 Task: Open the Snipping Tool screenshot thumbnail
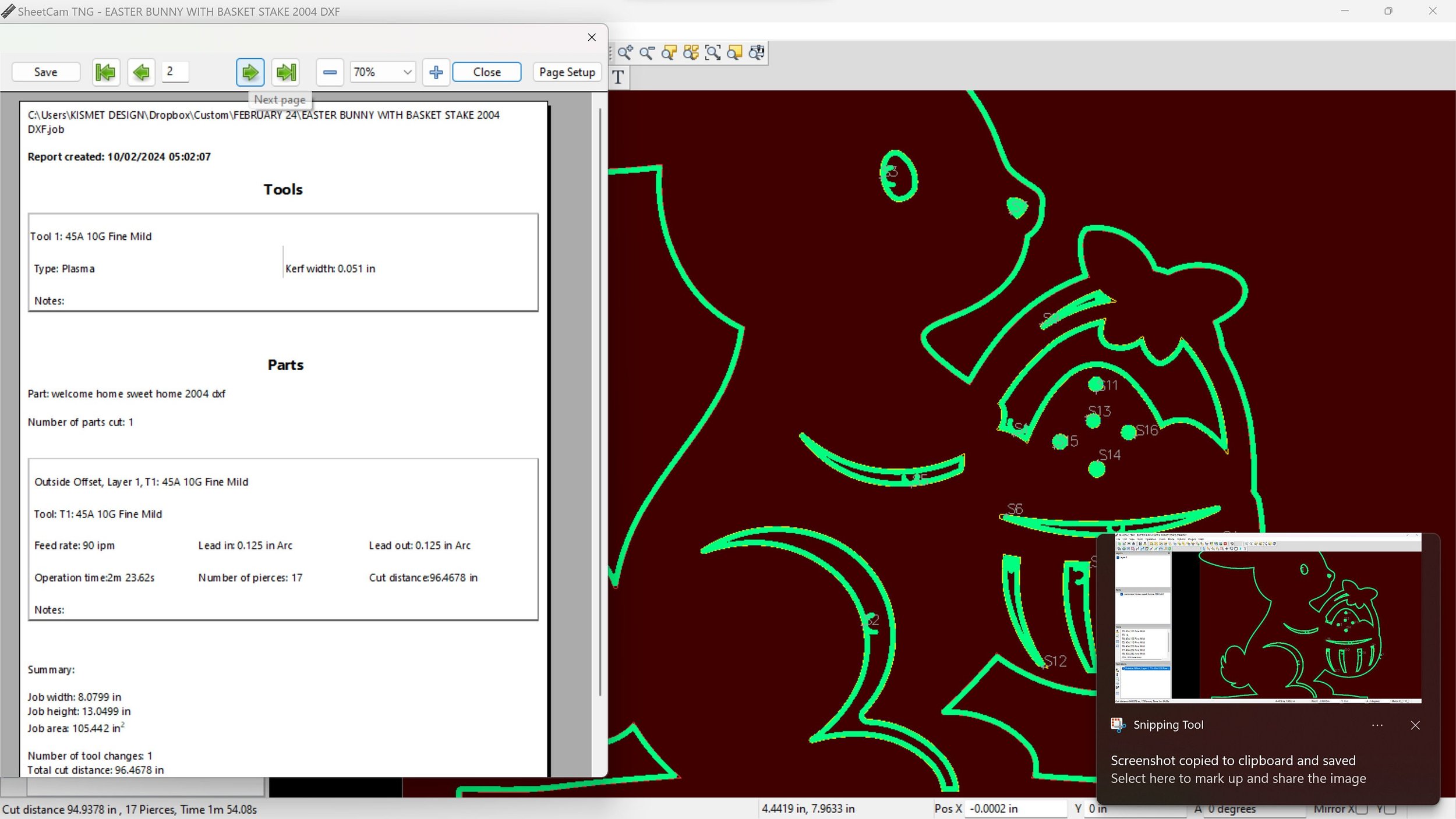(x=1267, y=618)
